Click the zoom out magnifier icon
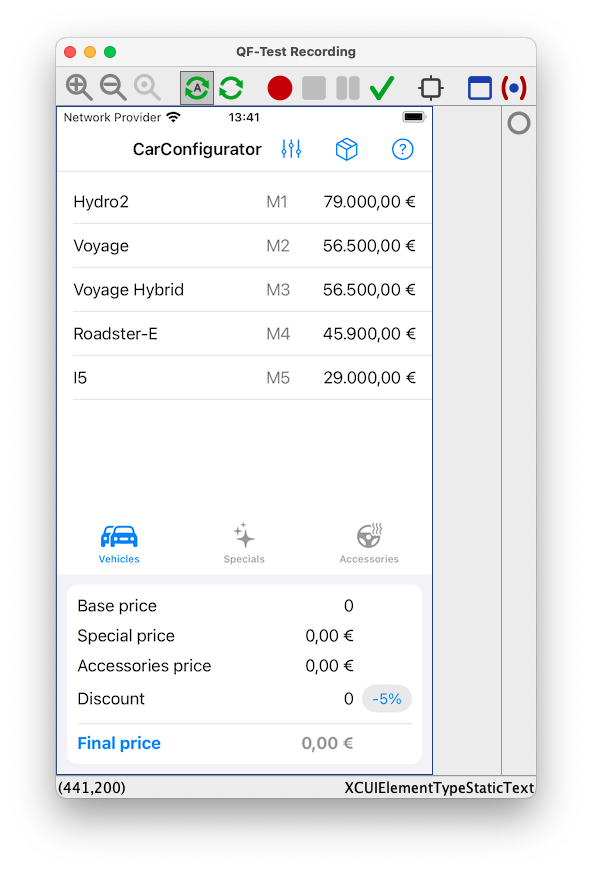This screenshot has height=872, width=592. 113,88
